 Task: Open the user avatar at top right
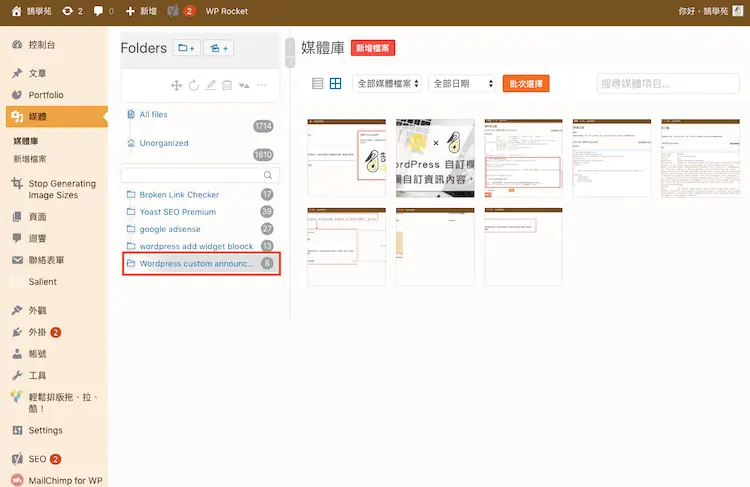738,11
